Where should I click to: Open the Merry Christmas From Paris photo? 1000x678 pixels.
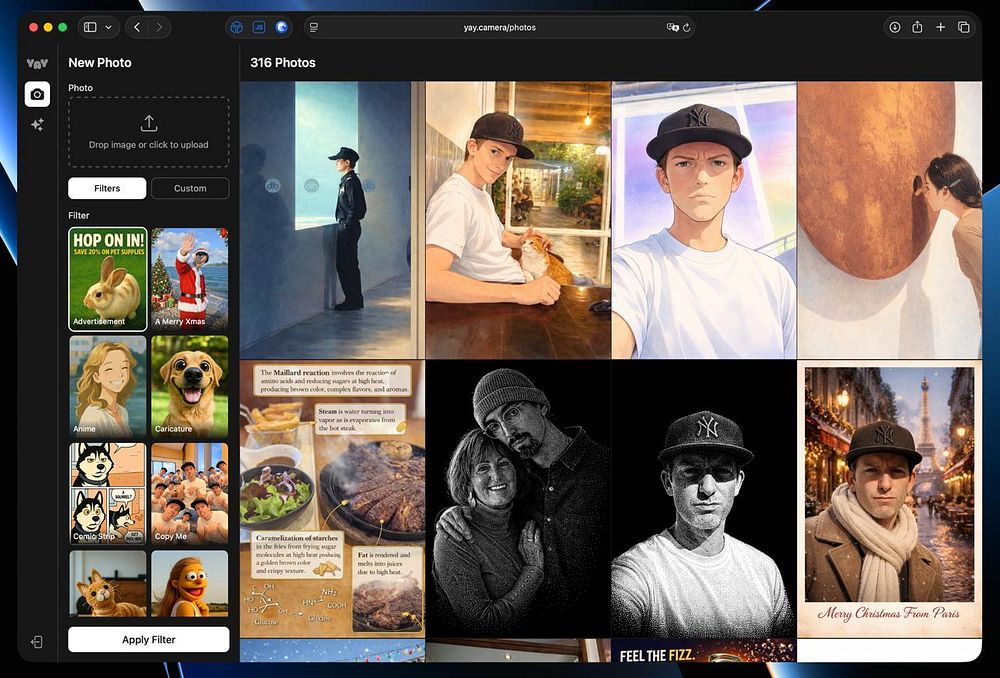tap(890, 499)
